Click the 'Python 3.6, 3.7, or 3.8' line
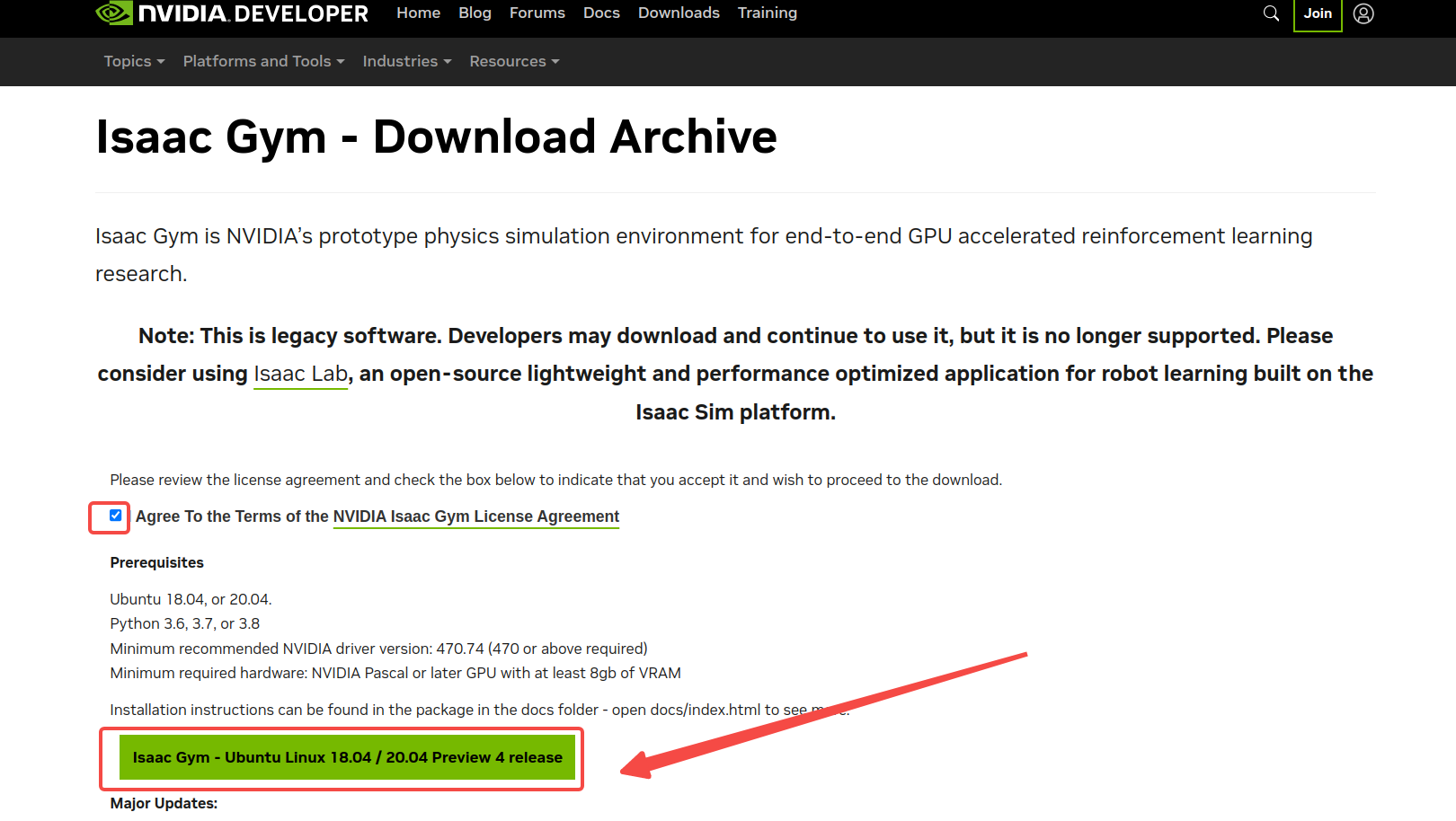 [185, 623]
